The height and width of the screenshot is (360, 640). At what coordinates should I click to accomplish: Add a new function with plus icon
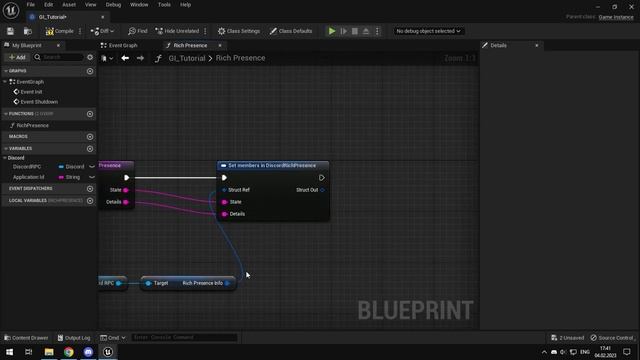[90, 114]
